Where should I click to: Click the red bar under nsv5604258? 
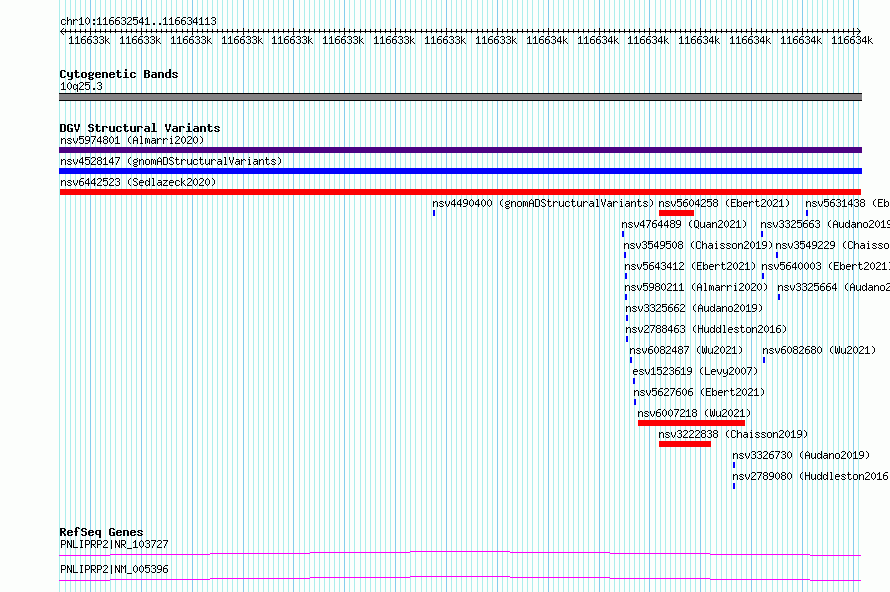point(676,213)
